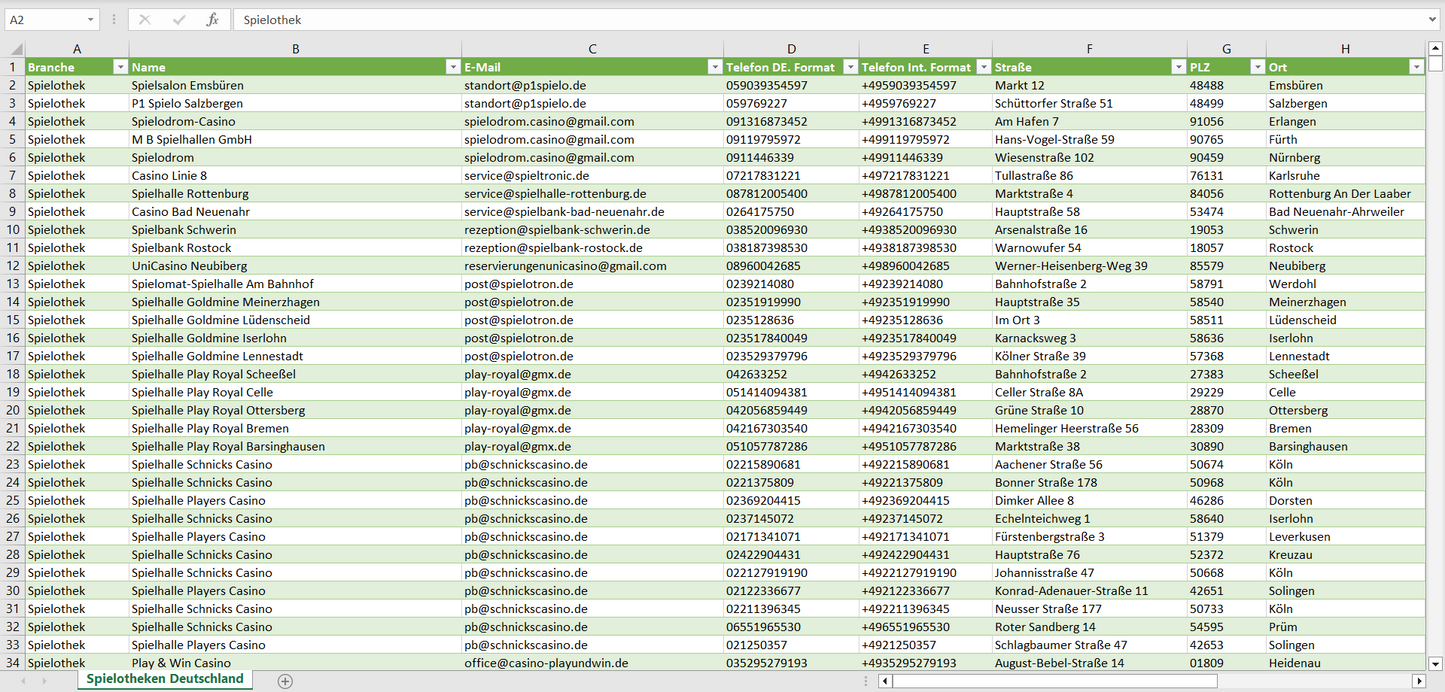Select row 12 header
1445x692 pixels.
(12, 266)
